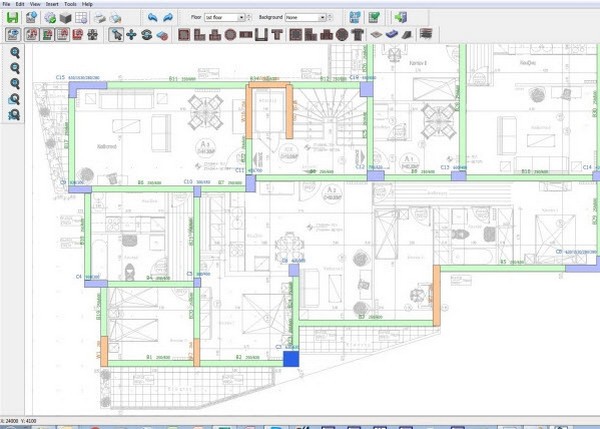Image resolution: width=600 pixels, height=429 pixels.
Task: Click the bottom zoom icon in sidebar
Action: [14, 115]
